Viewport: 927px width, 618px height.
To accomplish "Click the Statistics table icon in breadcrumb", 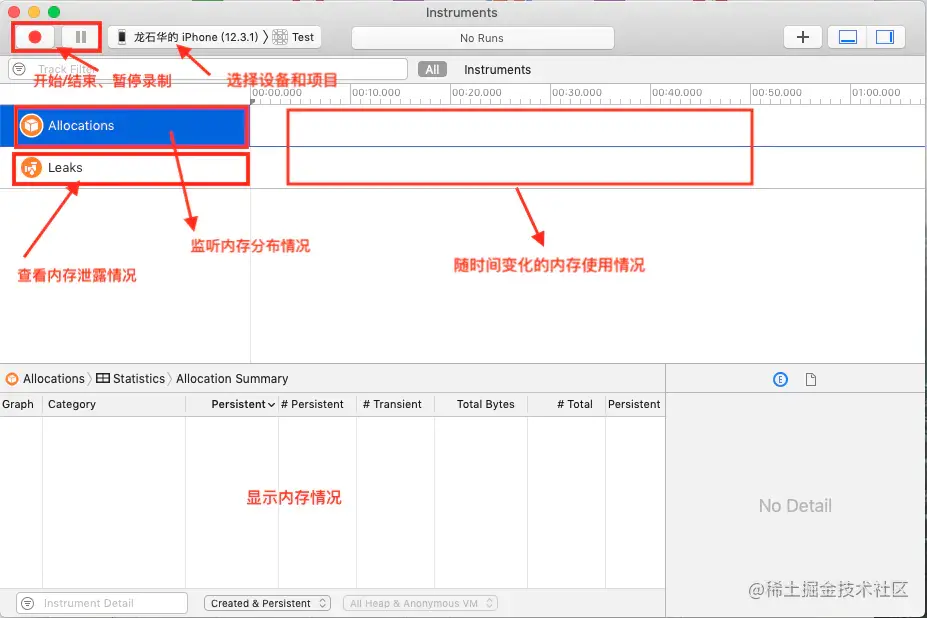I will pyautogui.click(x=103, y=378).
